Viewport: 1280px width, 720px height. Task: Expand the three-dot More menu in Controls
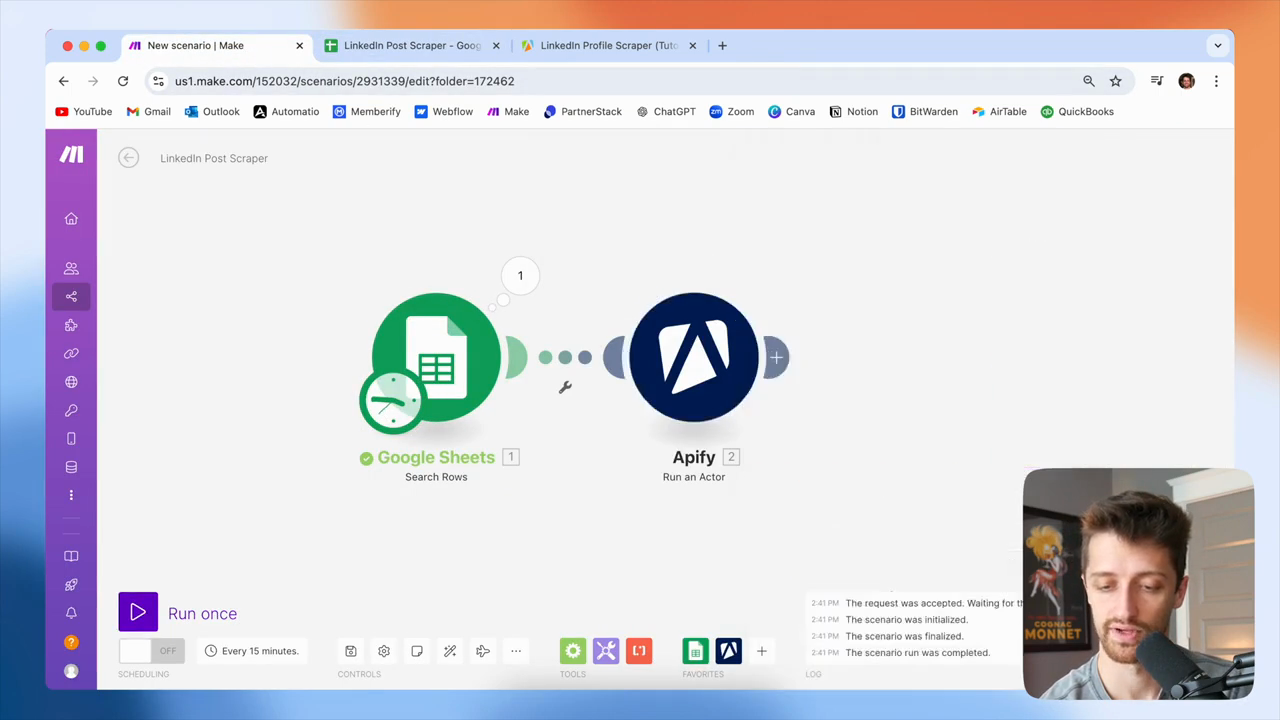[516, 651]
